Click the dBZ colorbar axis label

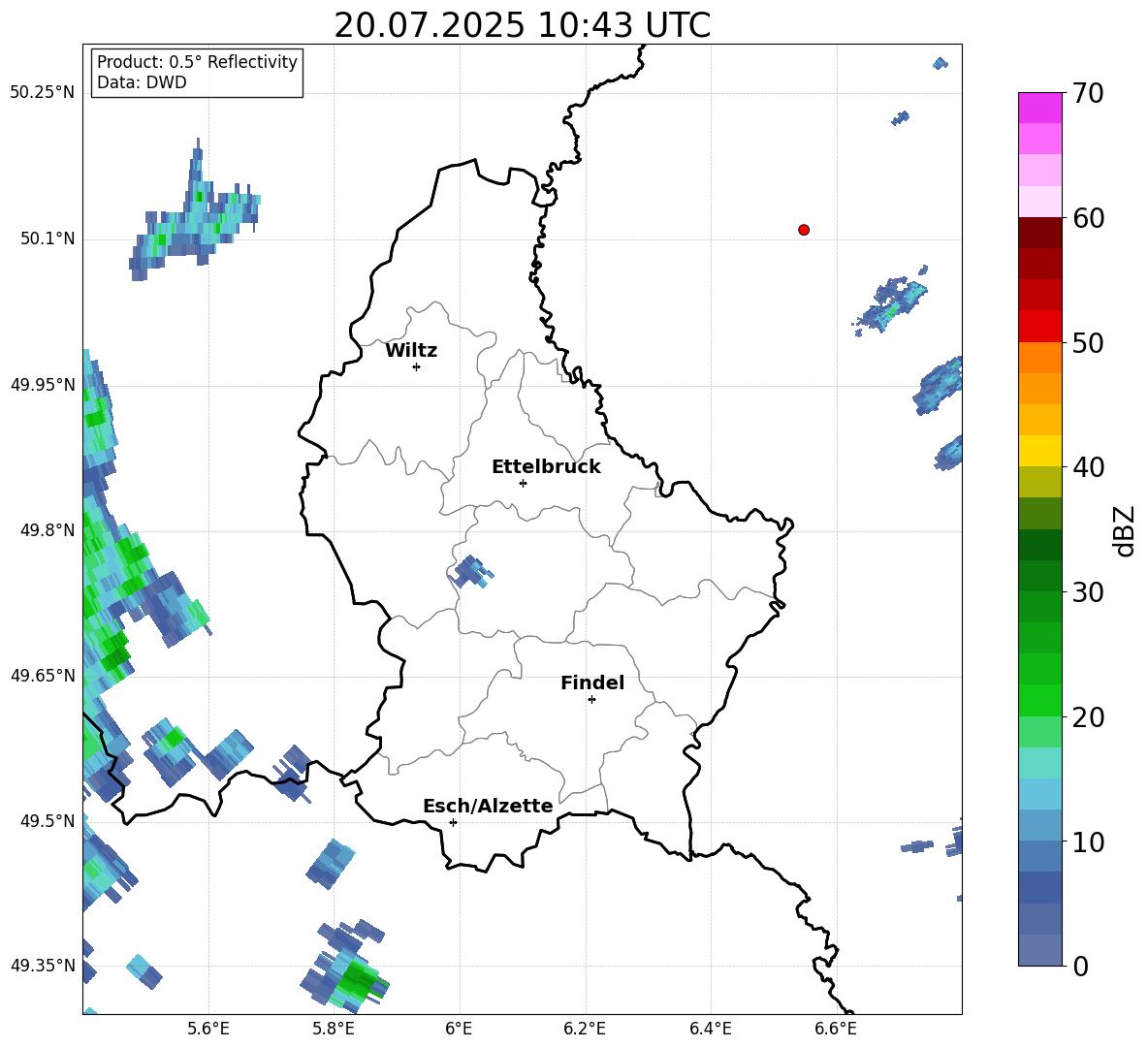1126,530
